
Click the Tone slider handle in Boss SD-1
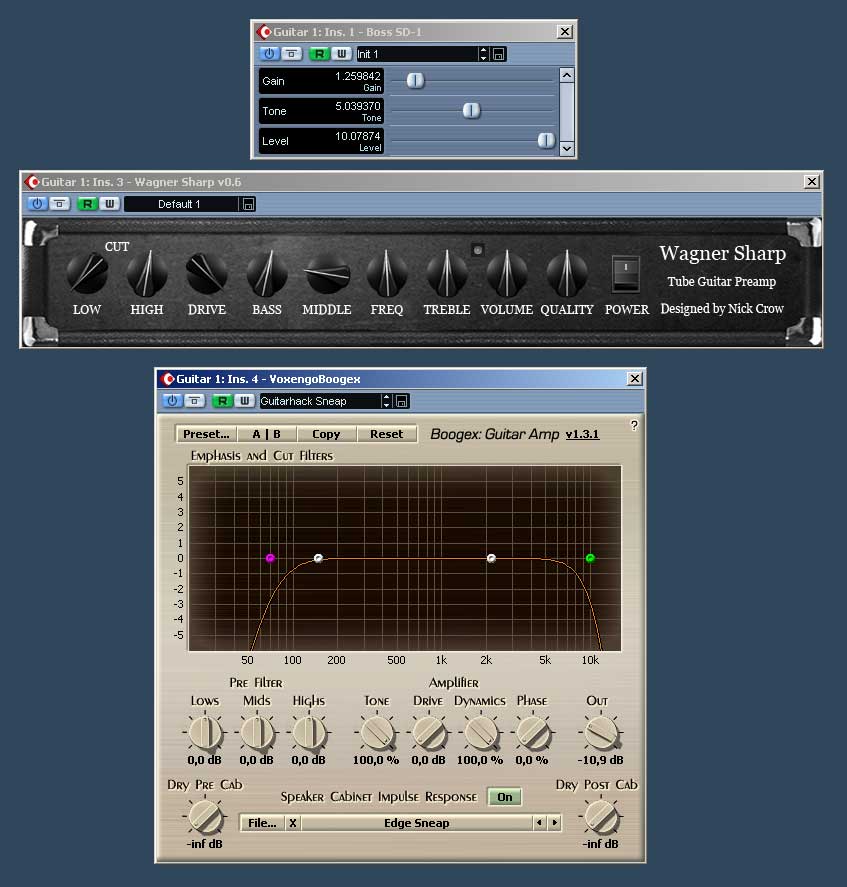pyautogui.click(x=471, y=111)
